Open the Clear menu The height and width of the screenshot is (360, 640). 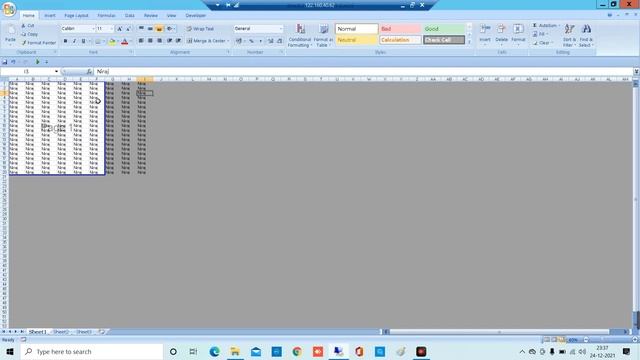543,43
